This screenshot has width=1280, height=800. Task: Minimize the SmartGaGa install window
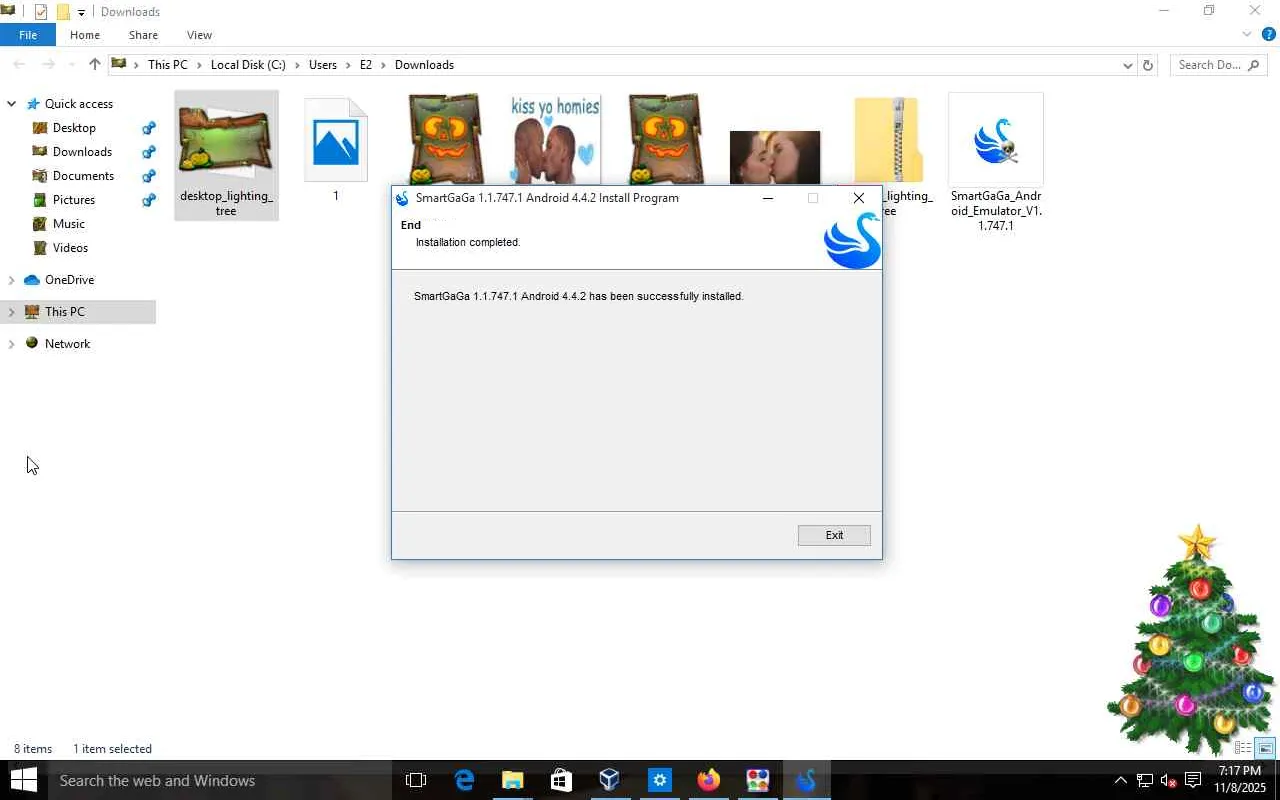coord(767,198)
